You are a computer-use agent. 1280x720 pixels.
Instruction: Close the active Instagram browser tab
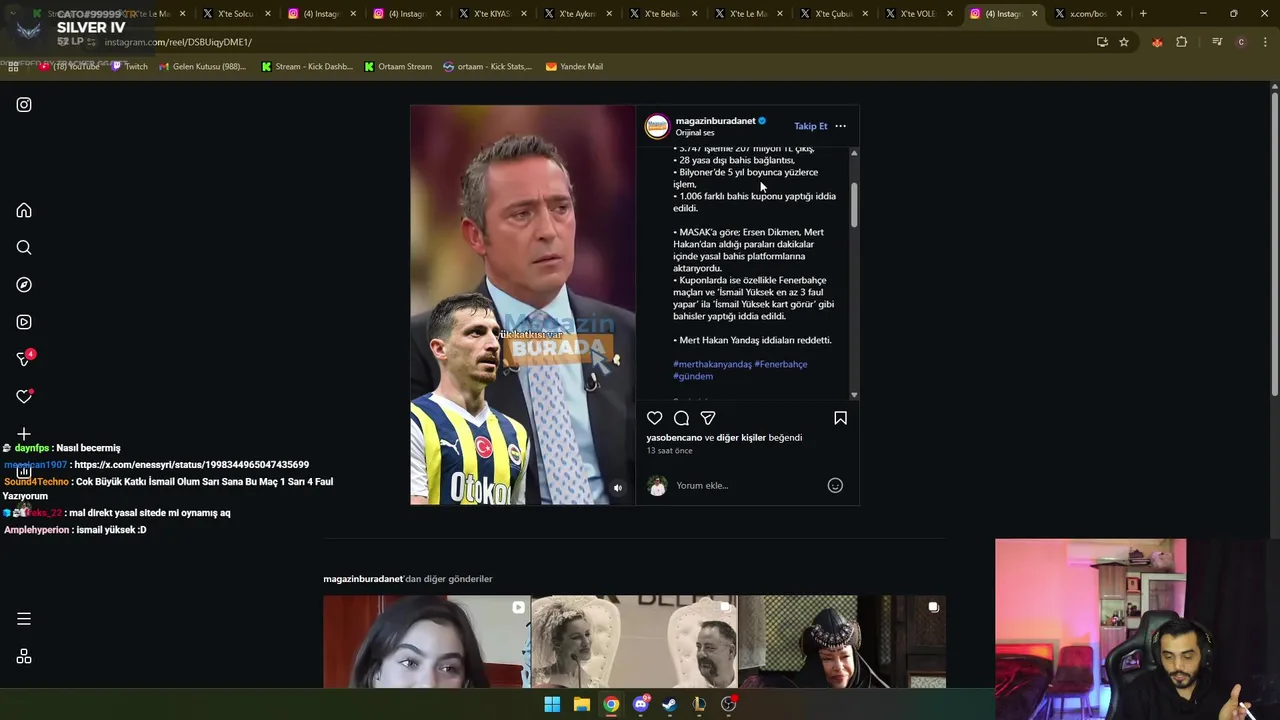pos(1034,14)
